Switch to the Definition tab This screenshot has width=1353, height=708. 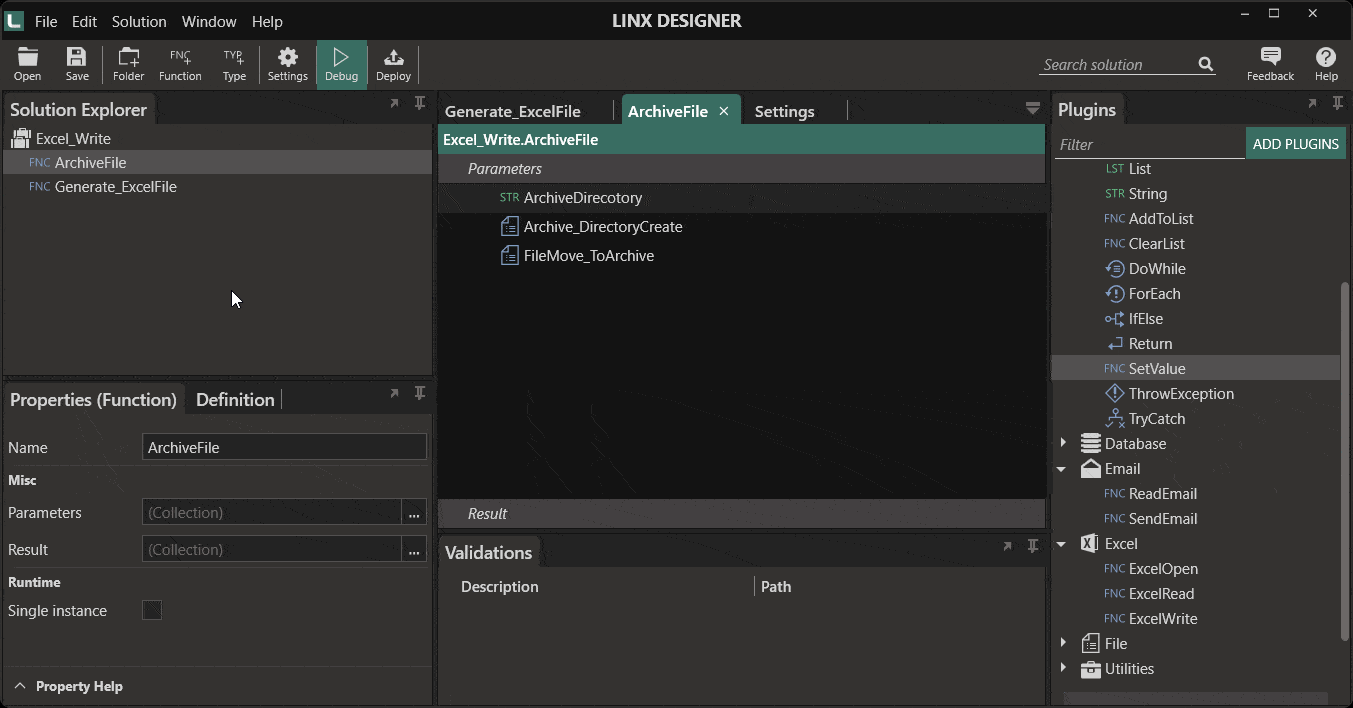[x=235, y=400]
